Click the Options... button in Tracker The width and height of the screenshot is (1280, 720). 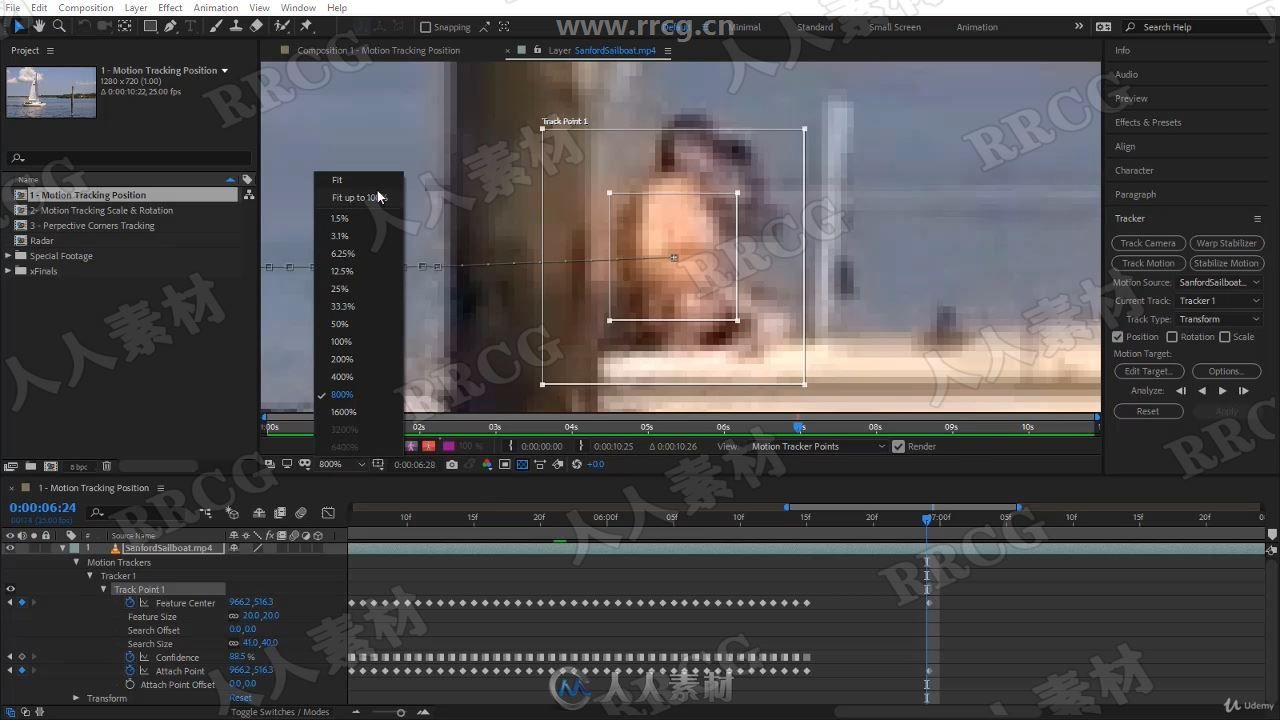click(1226, 371)
